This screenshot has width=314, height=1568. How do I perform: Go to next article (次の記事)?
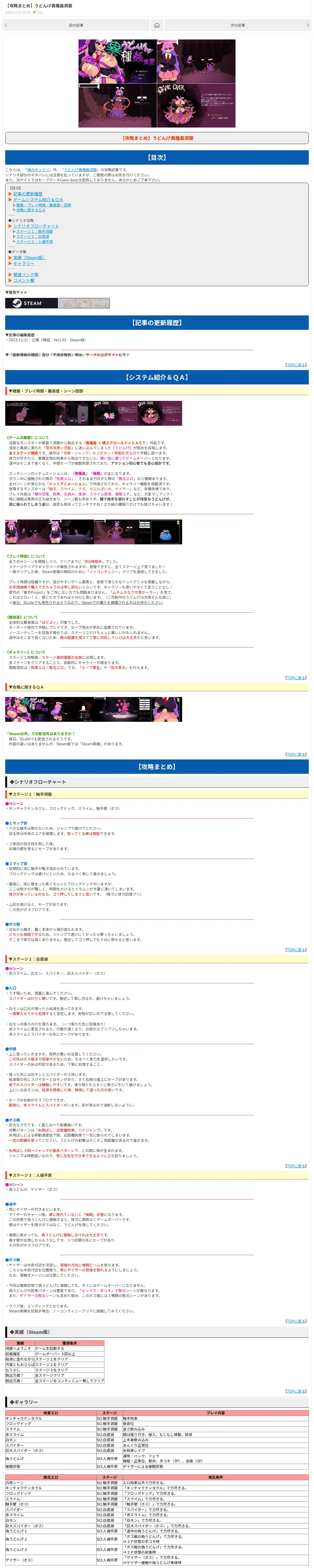(x=238, y=25)
